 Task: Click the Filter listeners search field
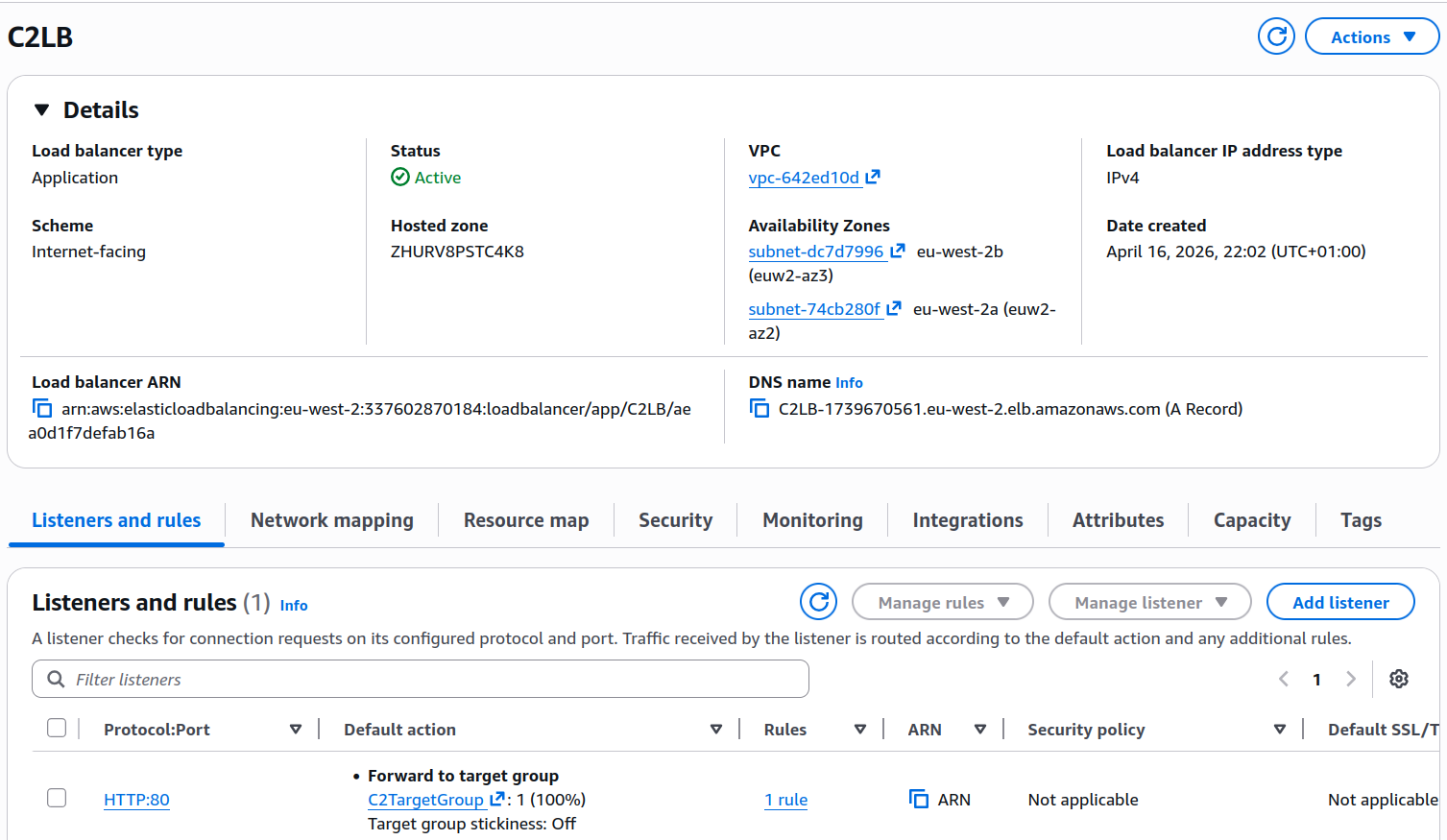point(421,679)
